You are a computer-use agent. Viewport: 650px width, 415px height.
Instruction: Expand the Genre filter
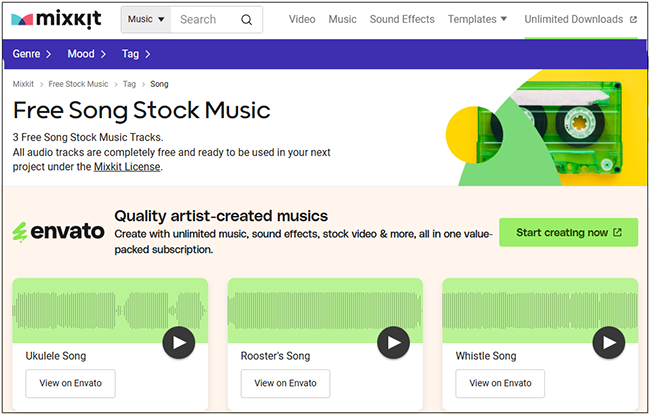tap(31, 54)
